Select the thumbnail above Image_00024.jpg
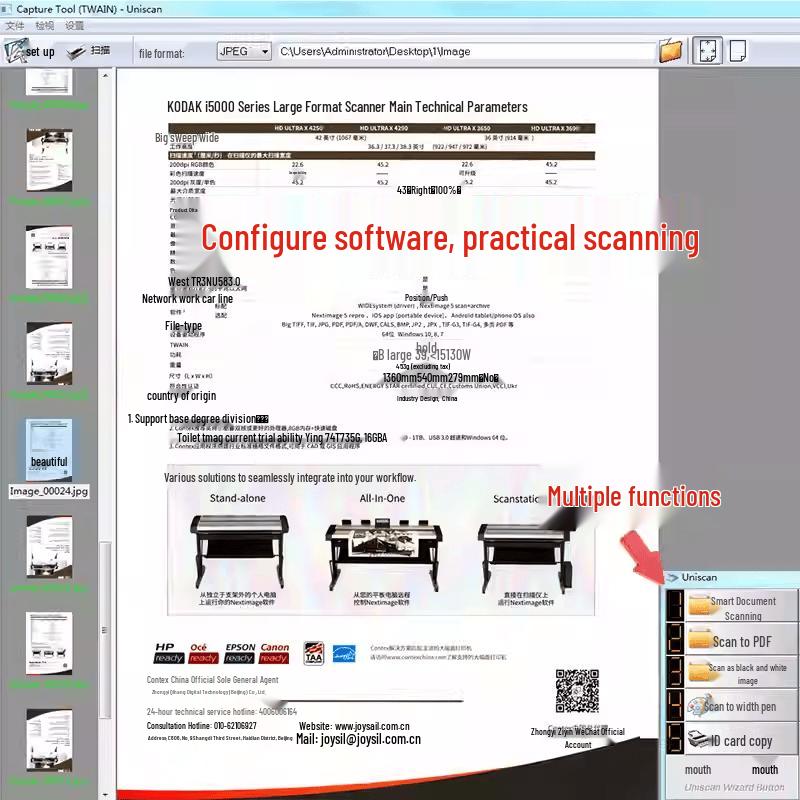This screenshot has height=800, width=800. click(x=49, y=353)
